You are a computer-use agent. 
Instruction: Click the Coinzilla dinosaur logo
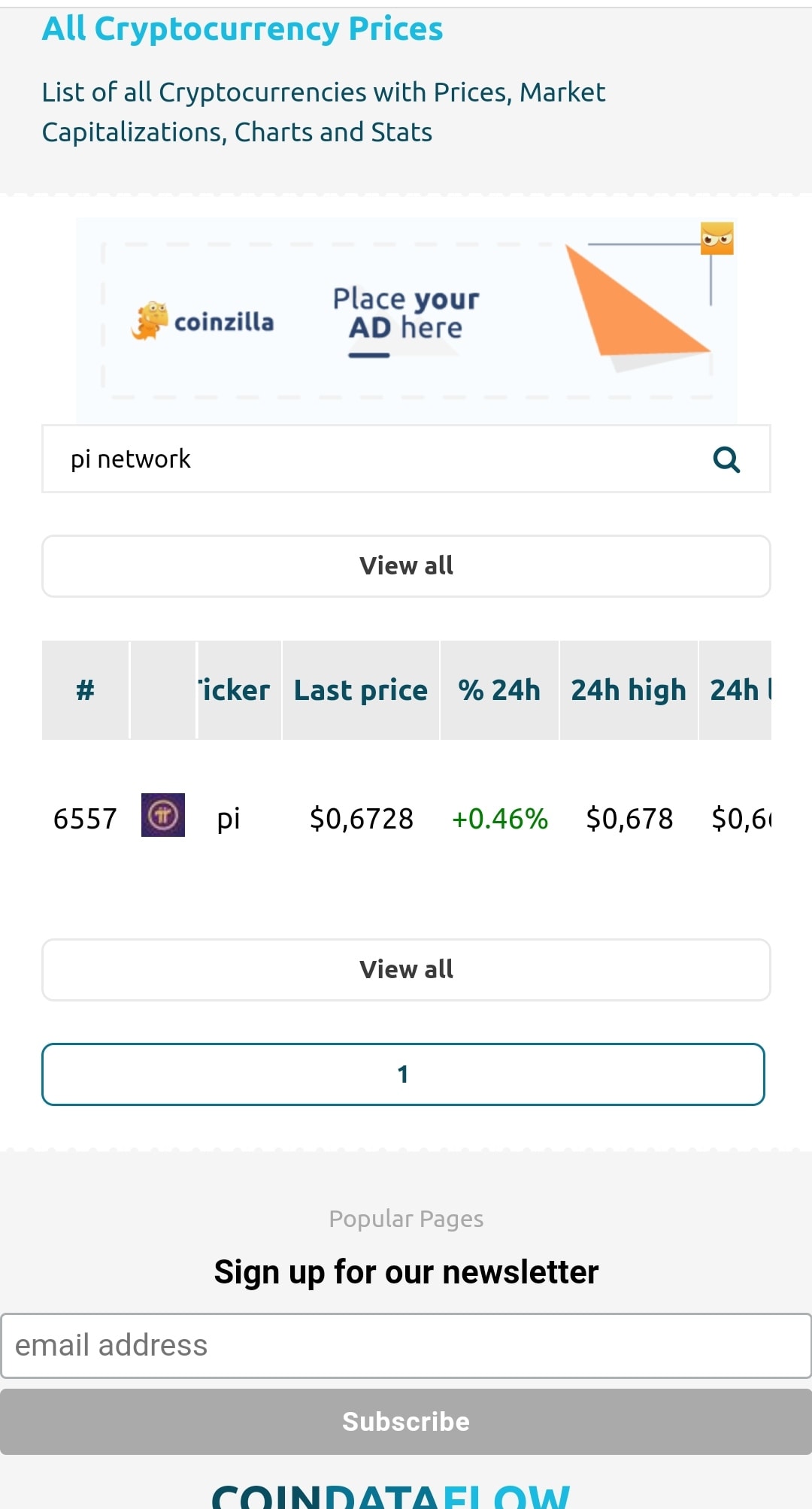click(150, 321)
